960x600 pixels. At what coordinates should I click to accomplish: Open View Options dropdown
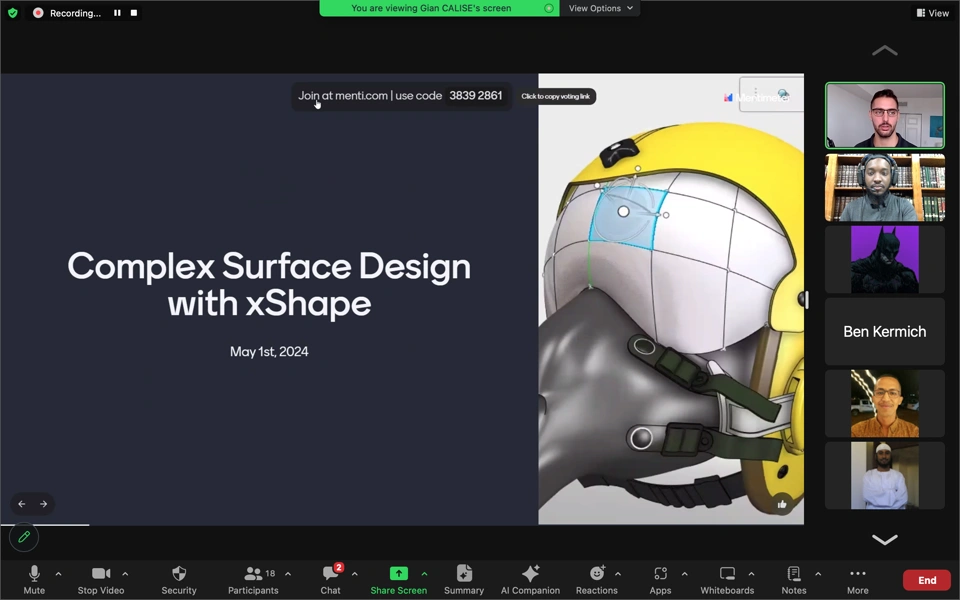pos(600,8)
